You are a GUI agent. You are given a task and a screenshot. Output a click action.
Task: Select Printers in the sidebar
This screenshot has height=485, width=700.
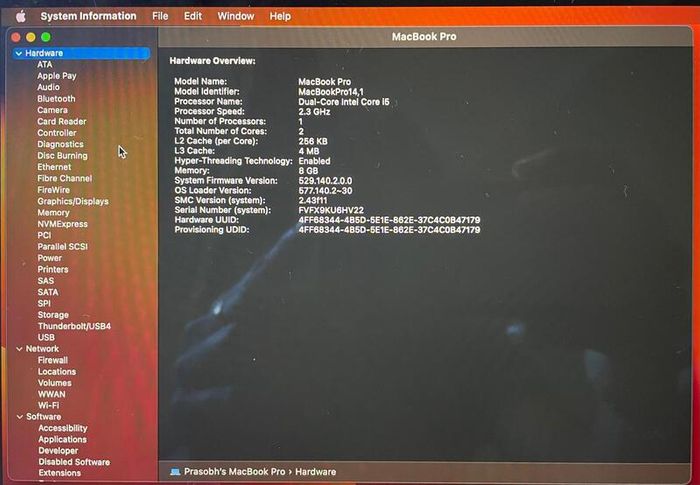point(53,269)
